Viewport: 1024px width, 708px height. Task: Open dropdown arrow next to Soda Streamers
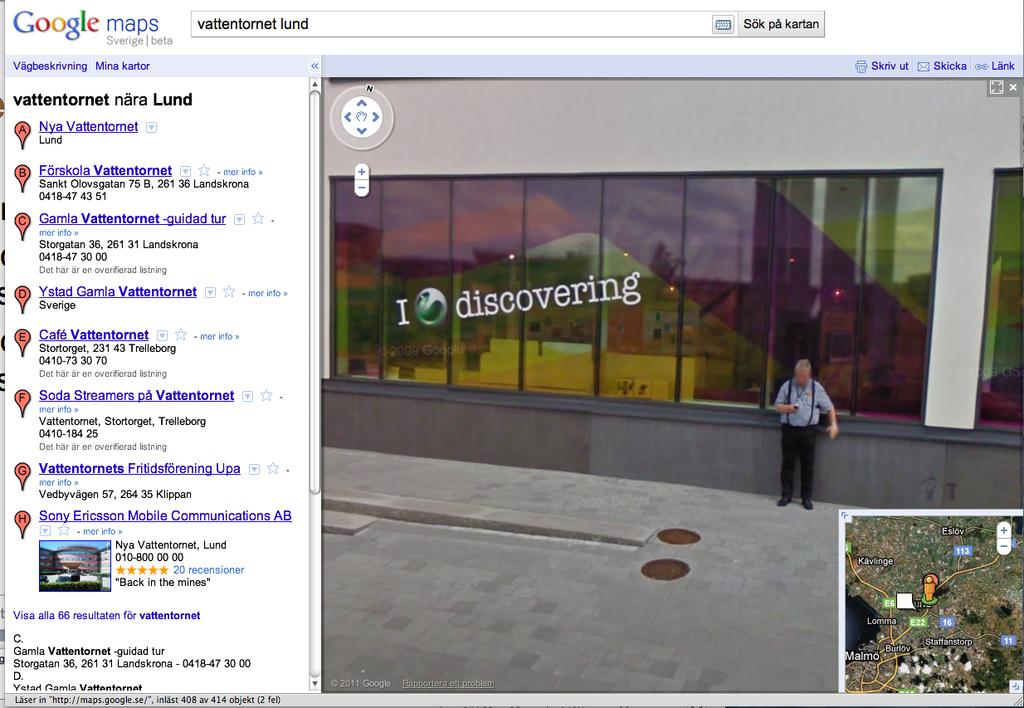click(248, 396)
